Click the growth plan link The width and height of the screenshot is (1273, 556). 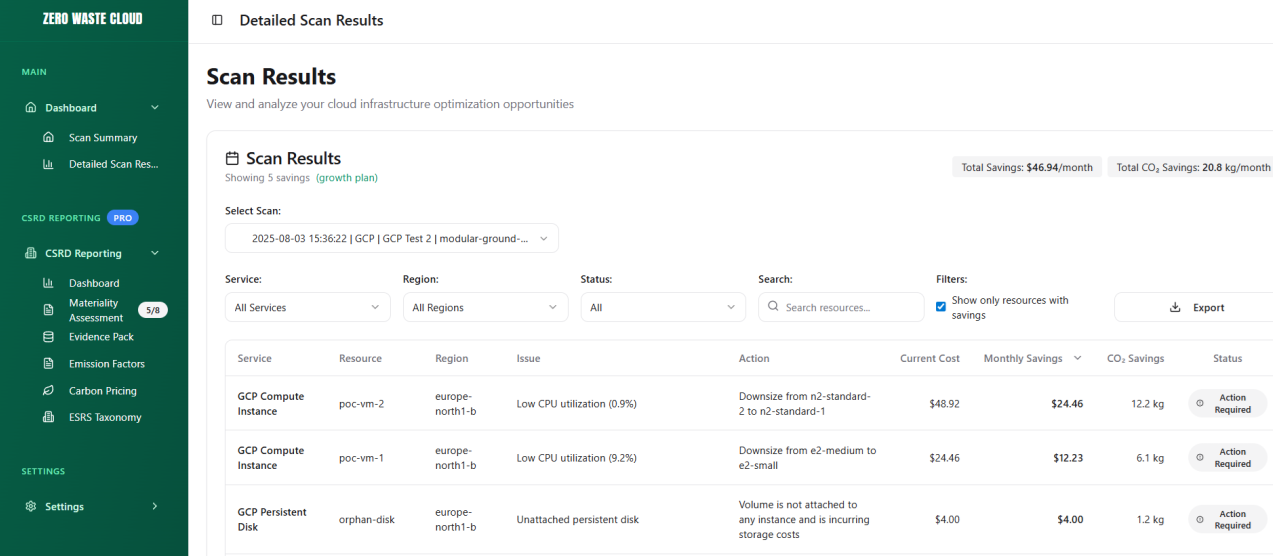347,178
